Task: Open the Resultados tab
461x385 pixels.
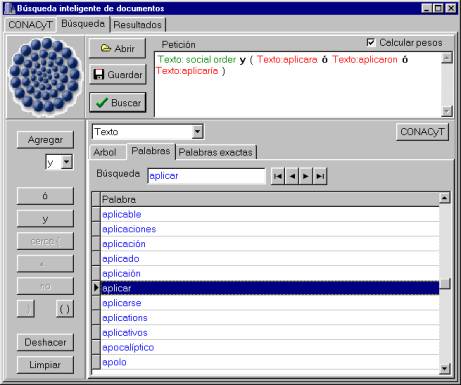Action: (137, 25)
